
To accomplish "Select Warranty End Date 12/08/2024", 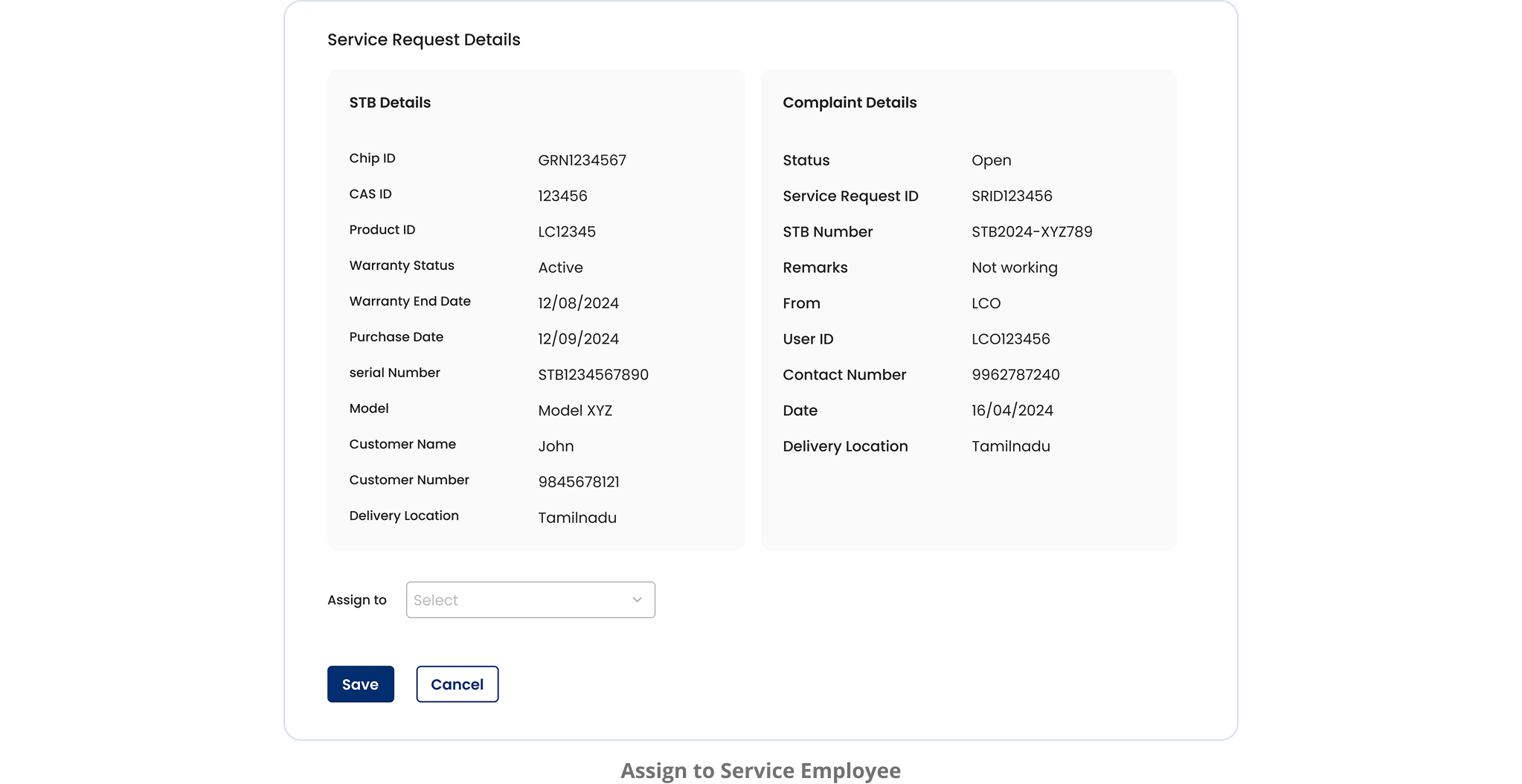I will [x=579, y=303].
